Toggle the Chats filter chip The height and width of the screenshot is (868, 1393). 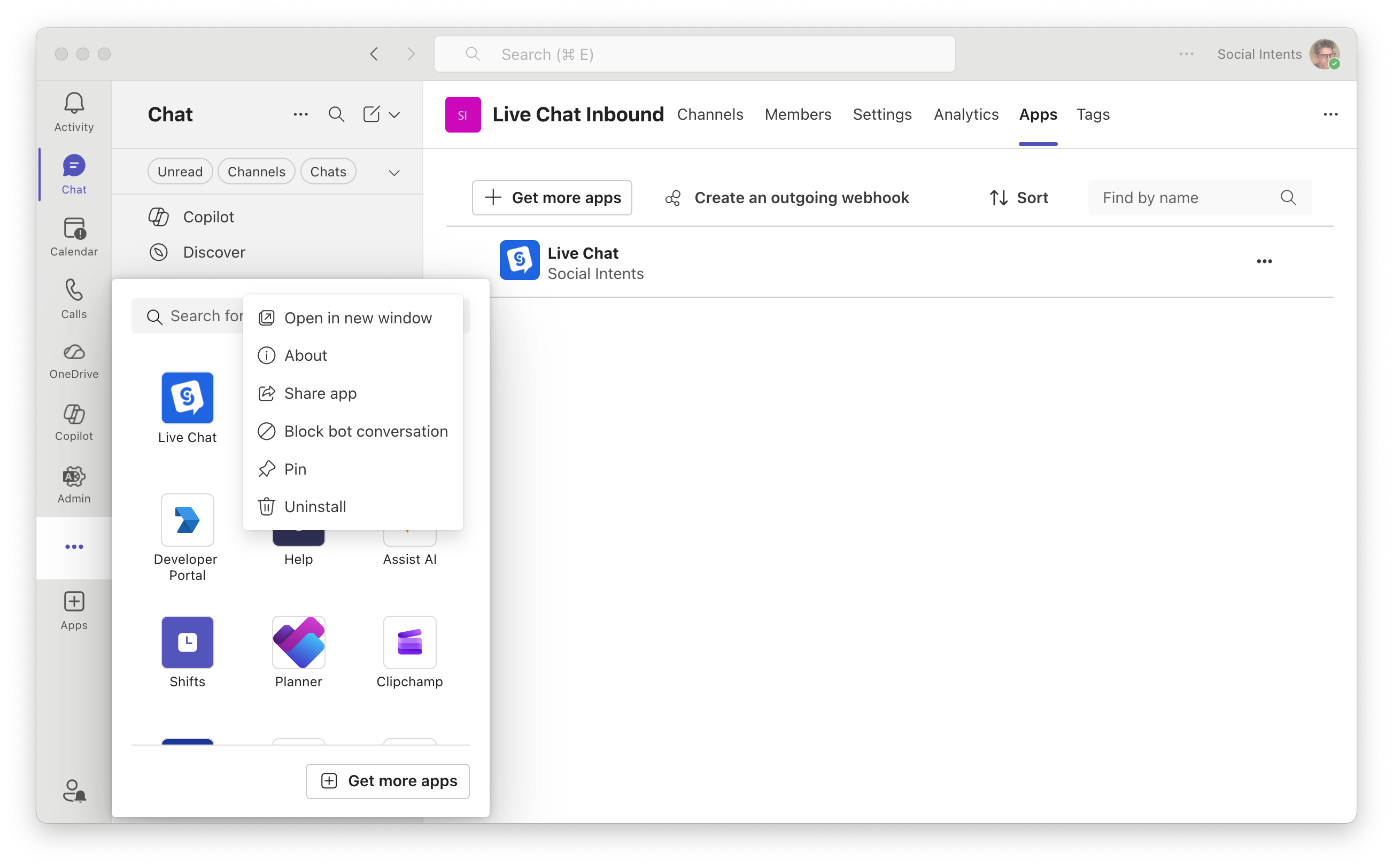328,171
